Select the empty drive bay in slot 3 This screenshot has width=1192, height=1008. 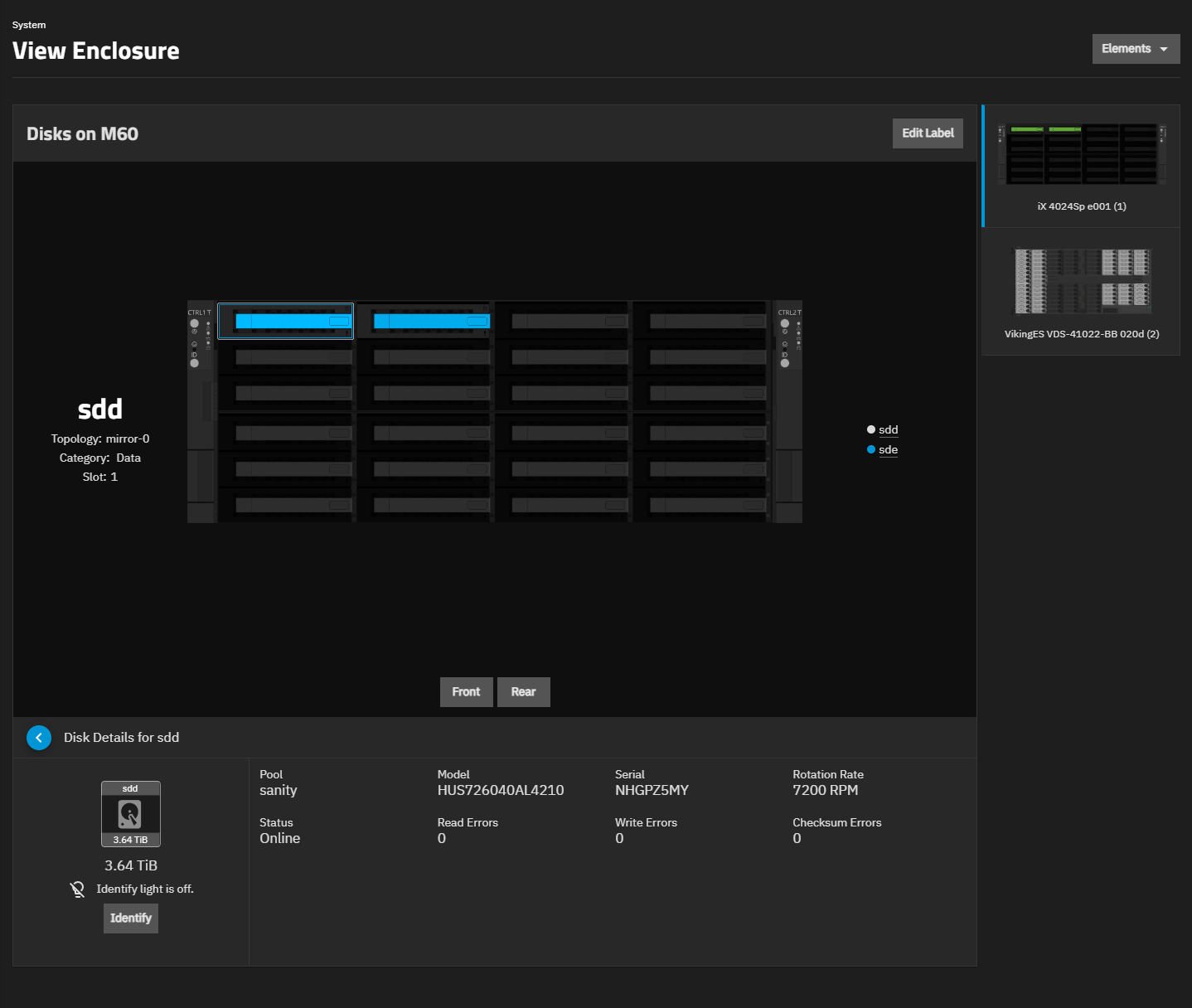(569, 321)
